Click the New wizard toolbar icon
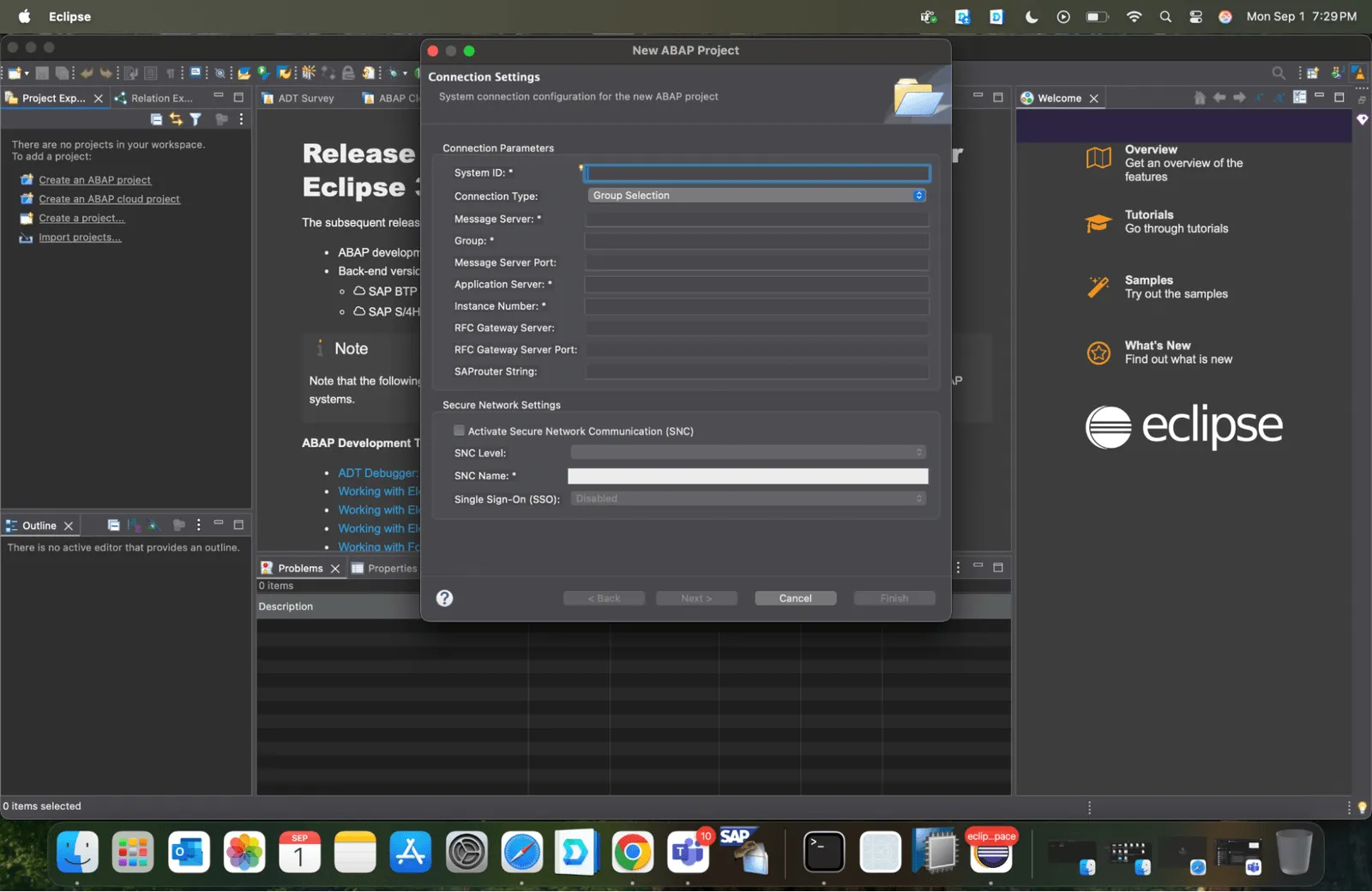 (14, 73)
